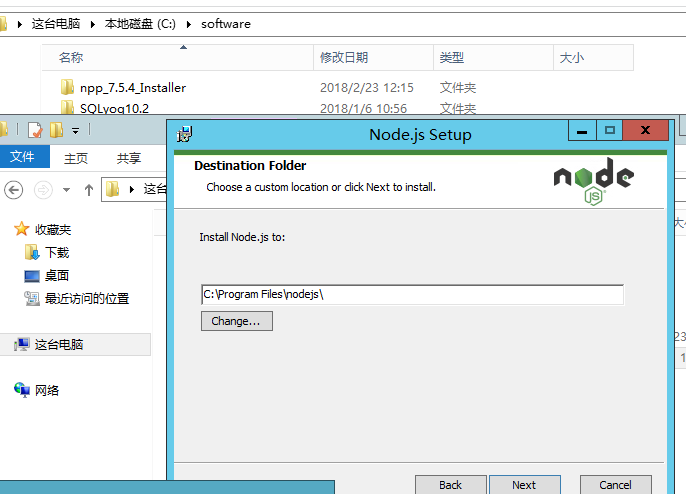Open Change... destination folder dialog
686x494 pixels.
[x=237, y=321]
